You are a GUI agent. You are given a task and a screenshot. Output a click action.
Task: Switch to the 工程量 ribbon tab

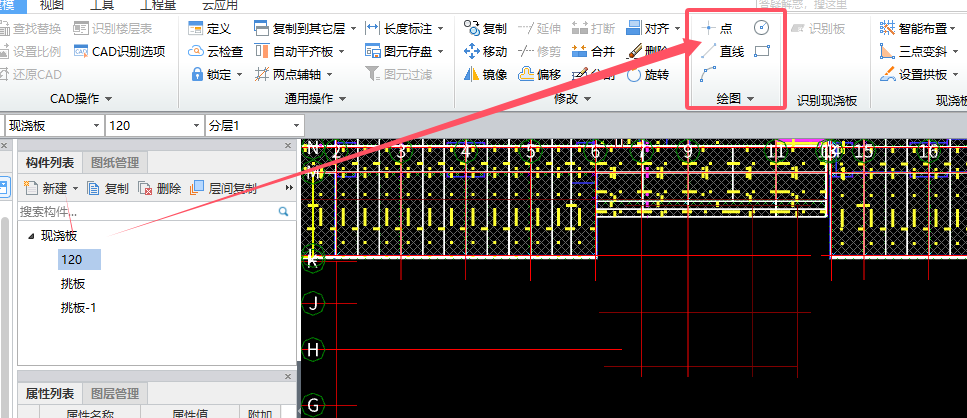point(156,6)
